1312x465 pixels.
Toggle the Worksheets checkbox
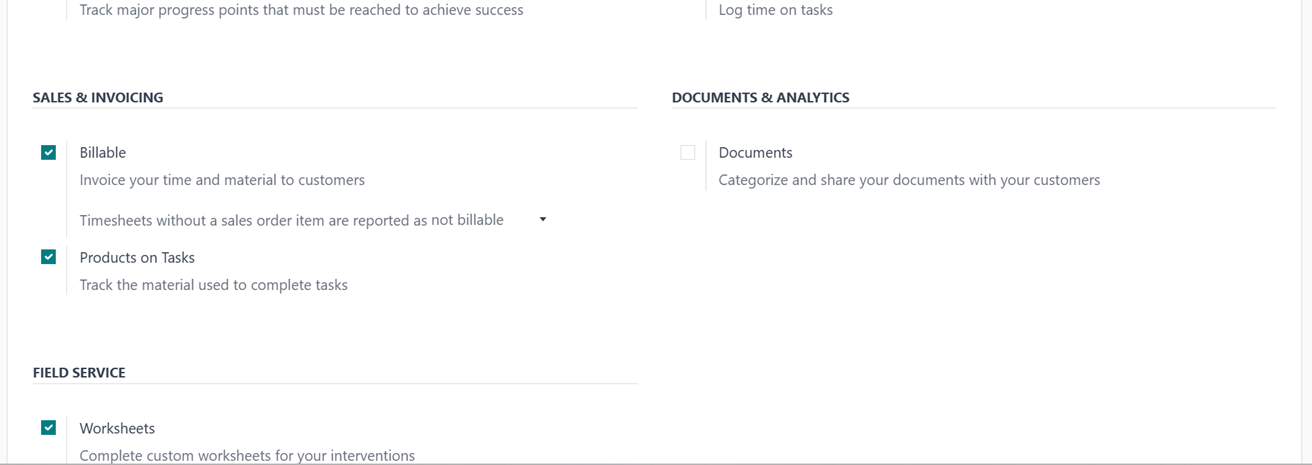[x=48, y=428]
